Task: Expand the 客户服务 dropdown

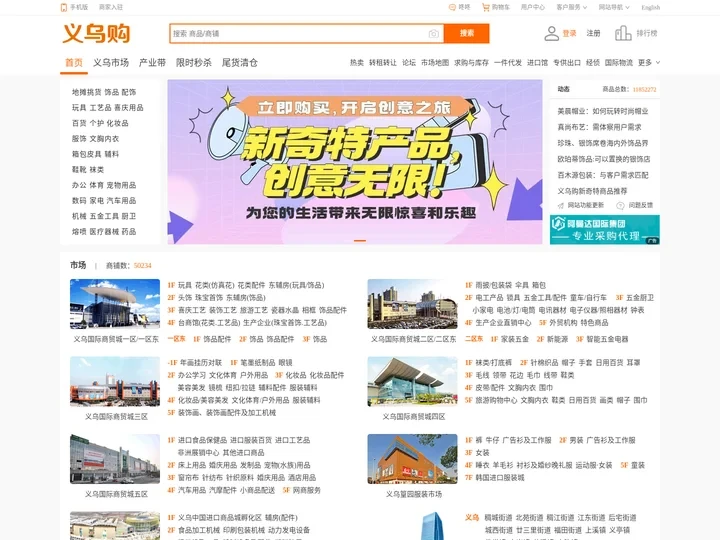Action: [571, 7]
